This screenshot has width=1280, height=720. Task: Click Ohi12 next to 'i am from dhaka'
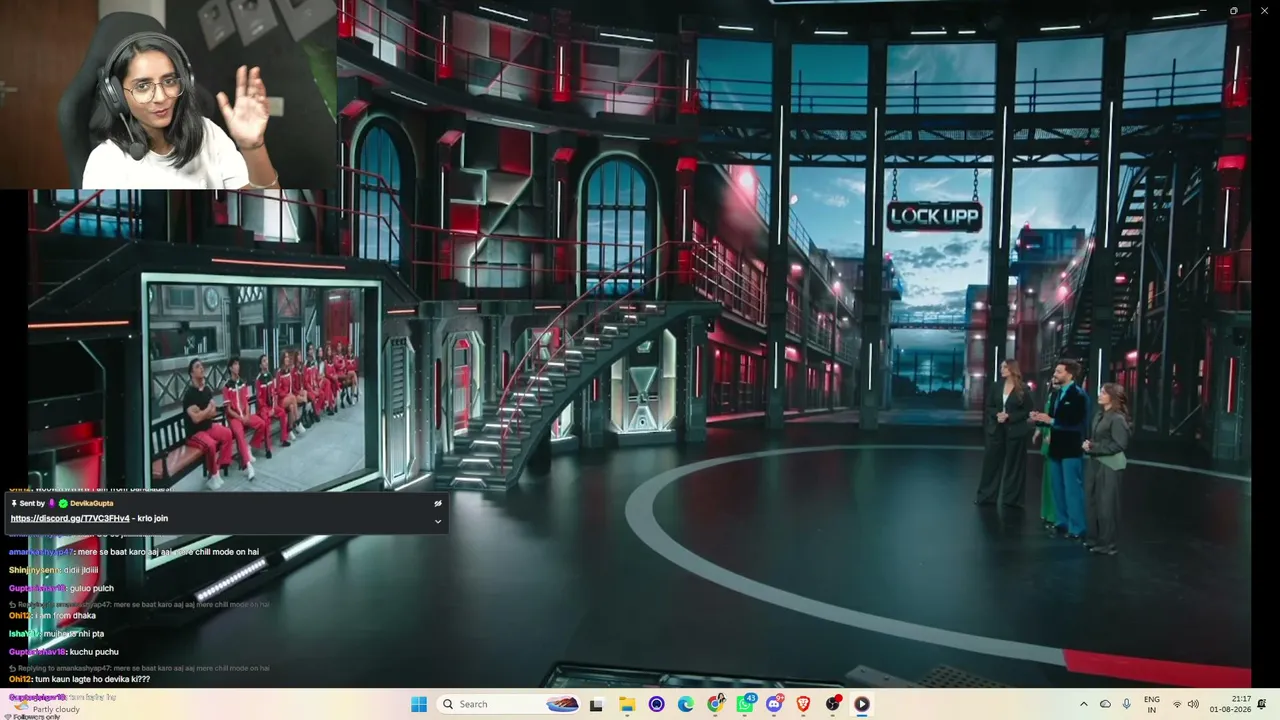pos(21,616)
